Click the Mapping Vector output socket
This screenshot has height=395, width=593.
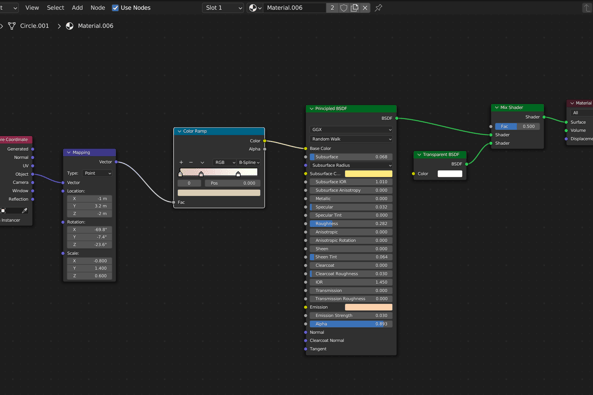[116, 162]
